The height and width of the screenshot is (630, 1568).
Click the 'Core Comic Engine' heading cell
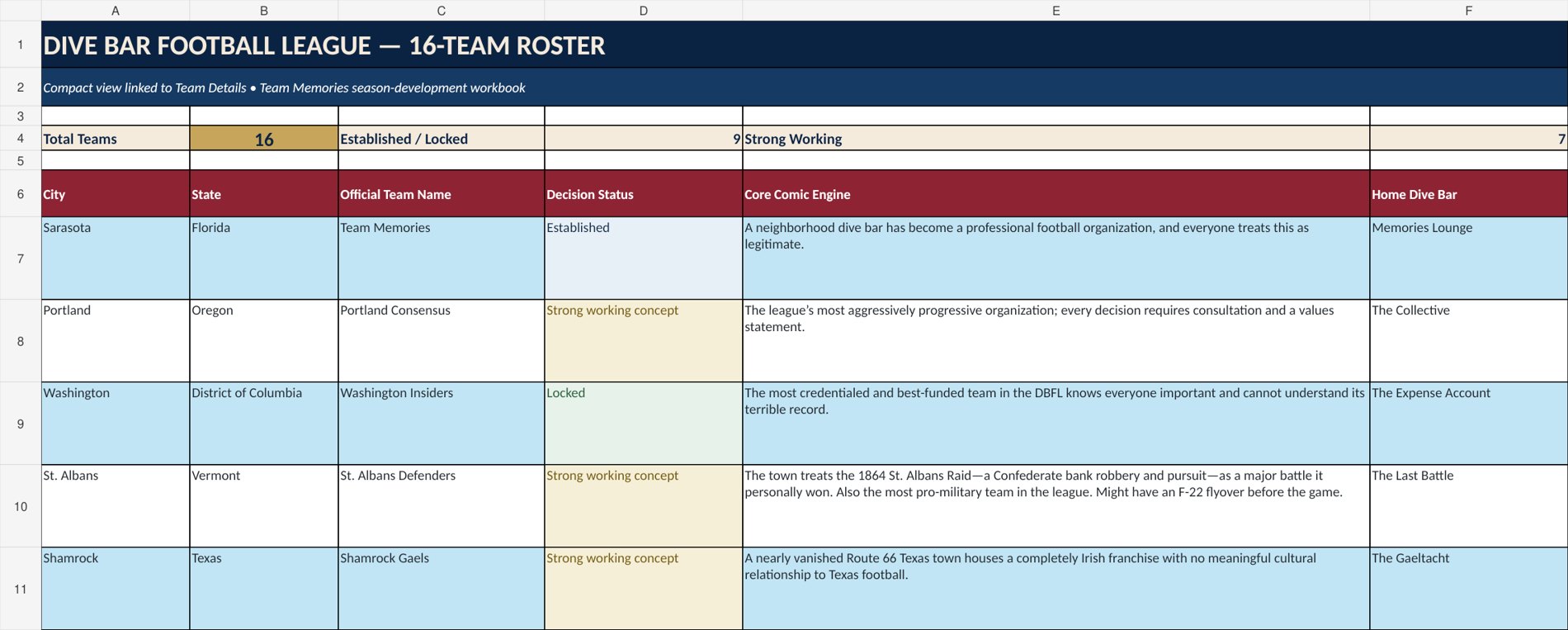[1056, 194]
